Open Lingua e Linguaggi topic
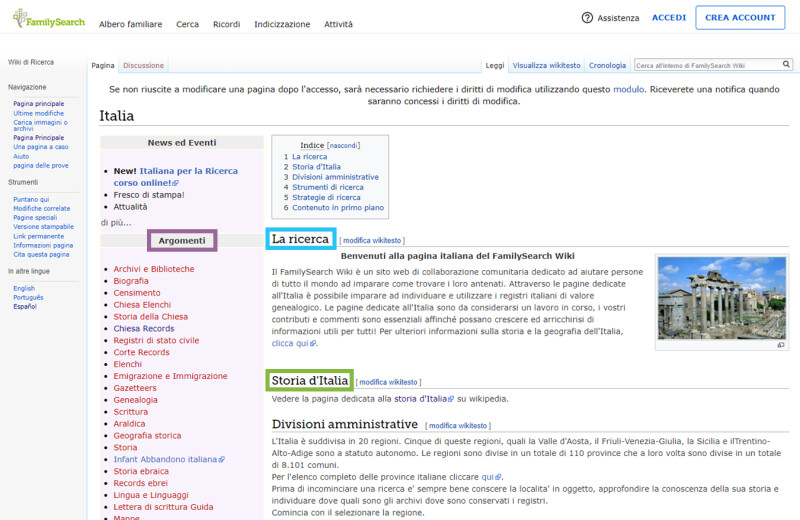The height and width of the screenshot is (520, 800). coord(151,496)
